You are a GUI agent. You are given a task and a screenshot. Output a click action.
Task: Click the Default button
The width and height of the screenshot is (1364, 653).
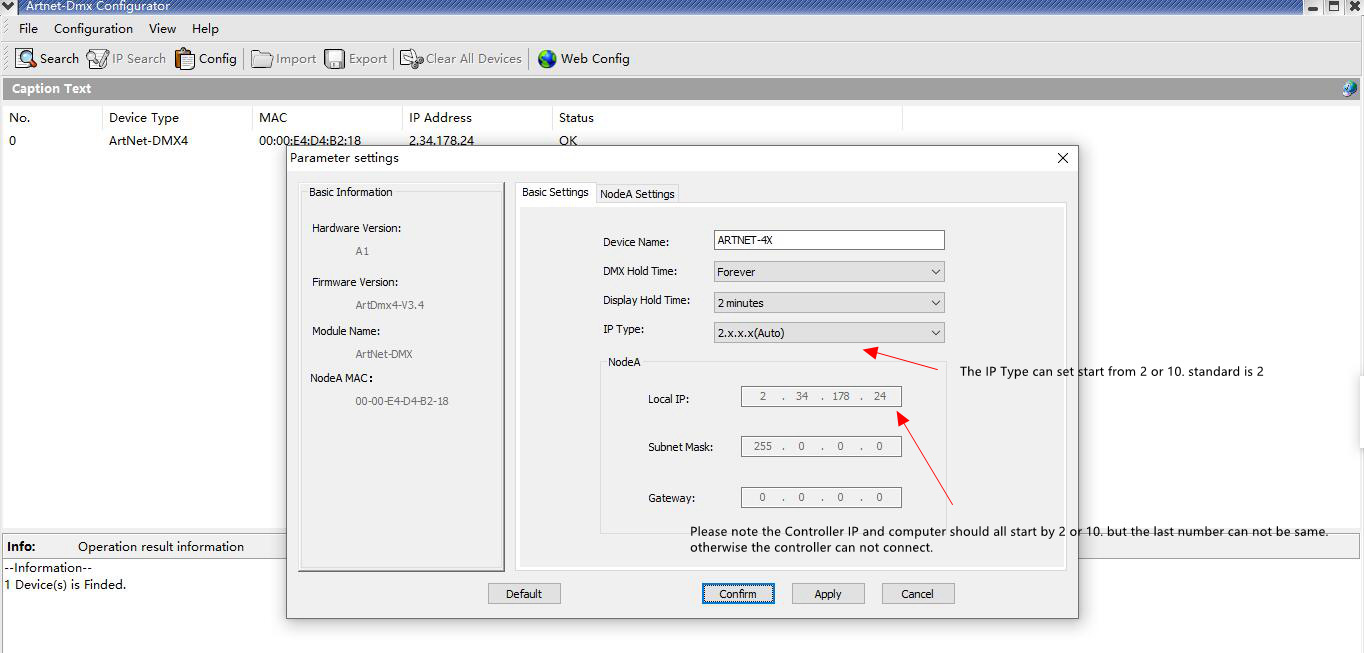click(x=524, y=594)
